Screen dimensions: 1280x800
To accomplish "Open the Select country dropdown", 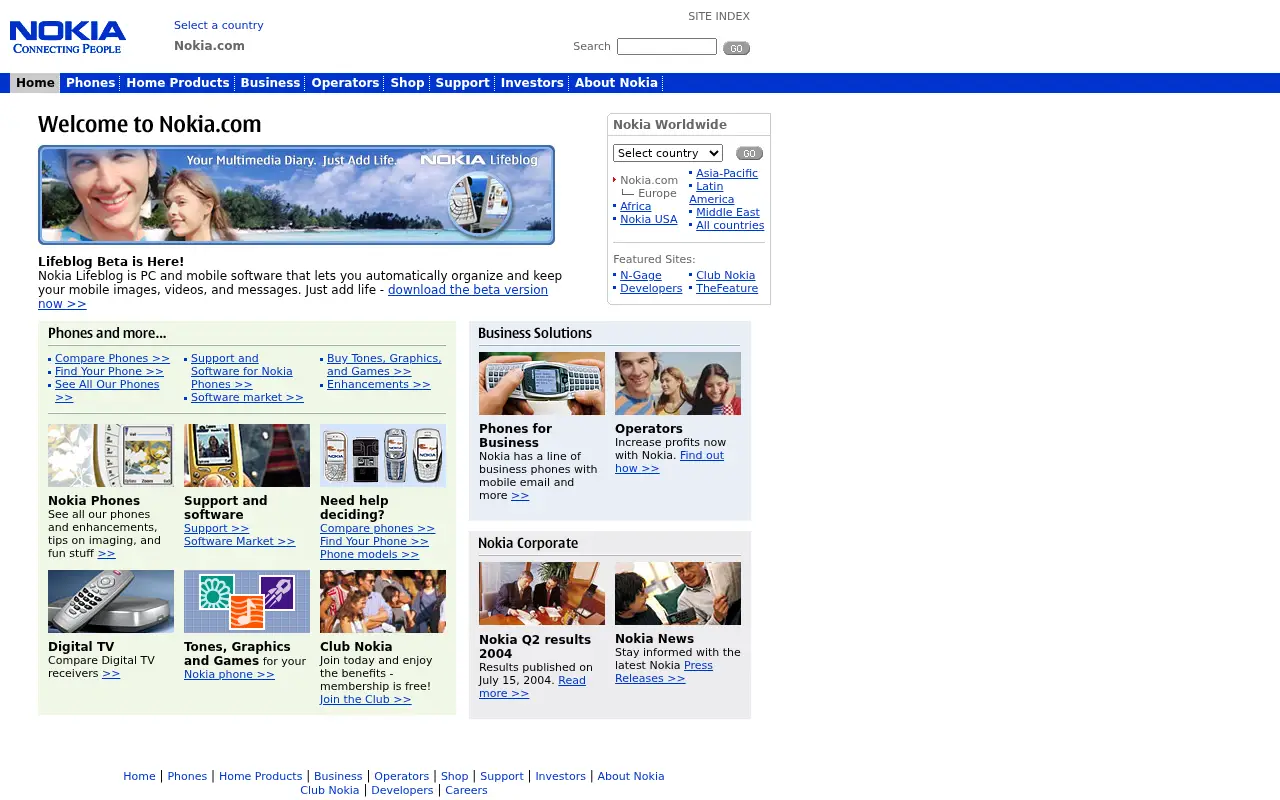I will pyautogui.click(x=668, y=153).
